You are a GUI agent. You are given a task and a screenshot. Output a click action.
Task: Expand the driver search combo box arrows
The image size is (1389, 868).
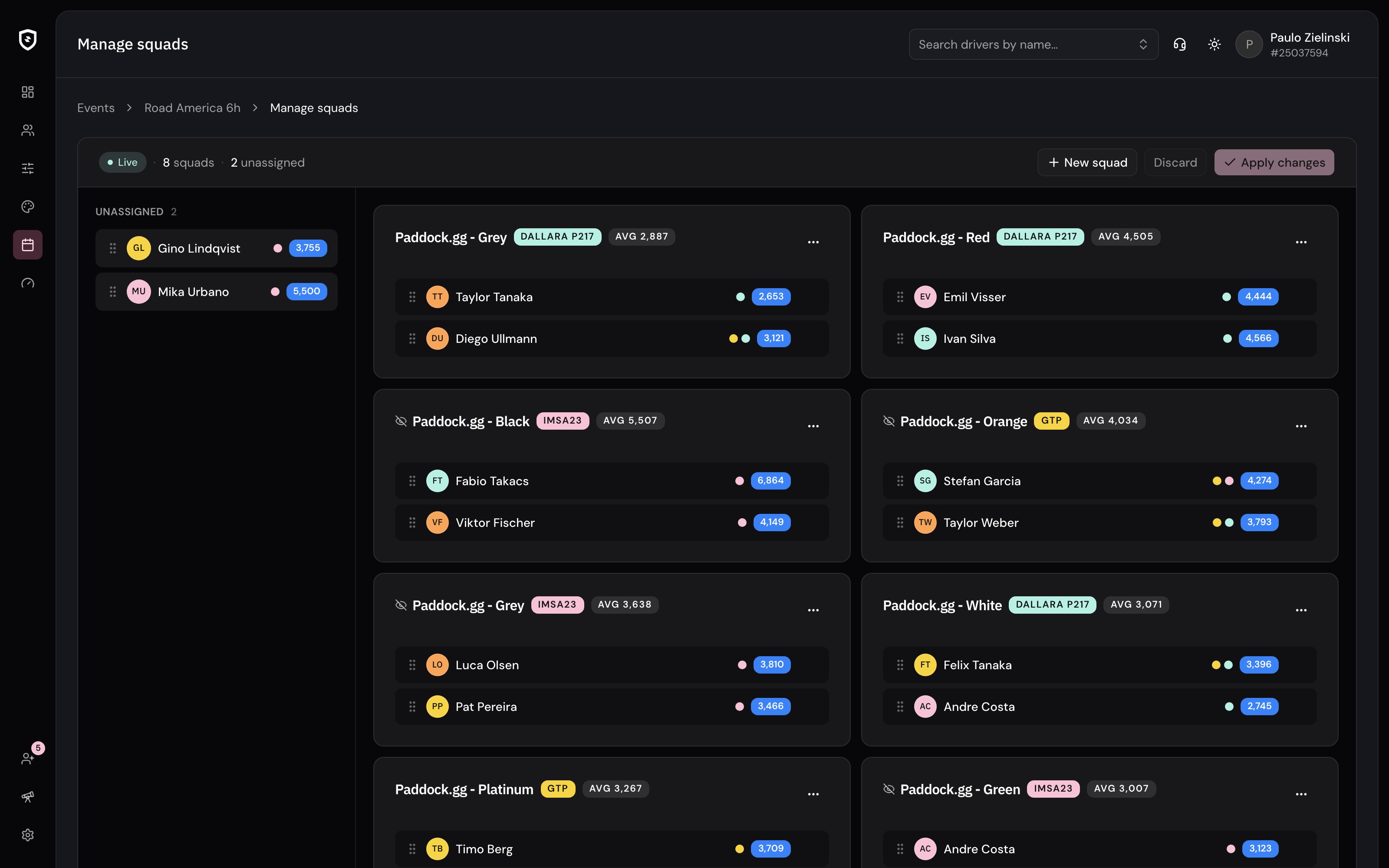point(1143,44)
